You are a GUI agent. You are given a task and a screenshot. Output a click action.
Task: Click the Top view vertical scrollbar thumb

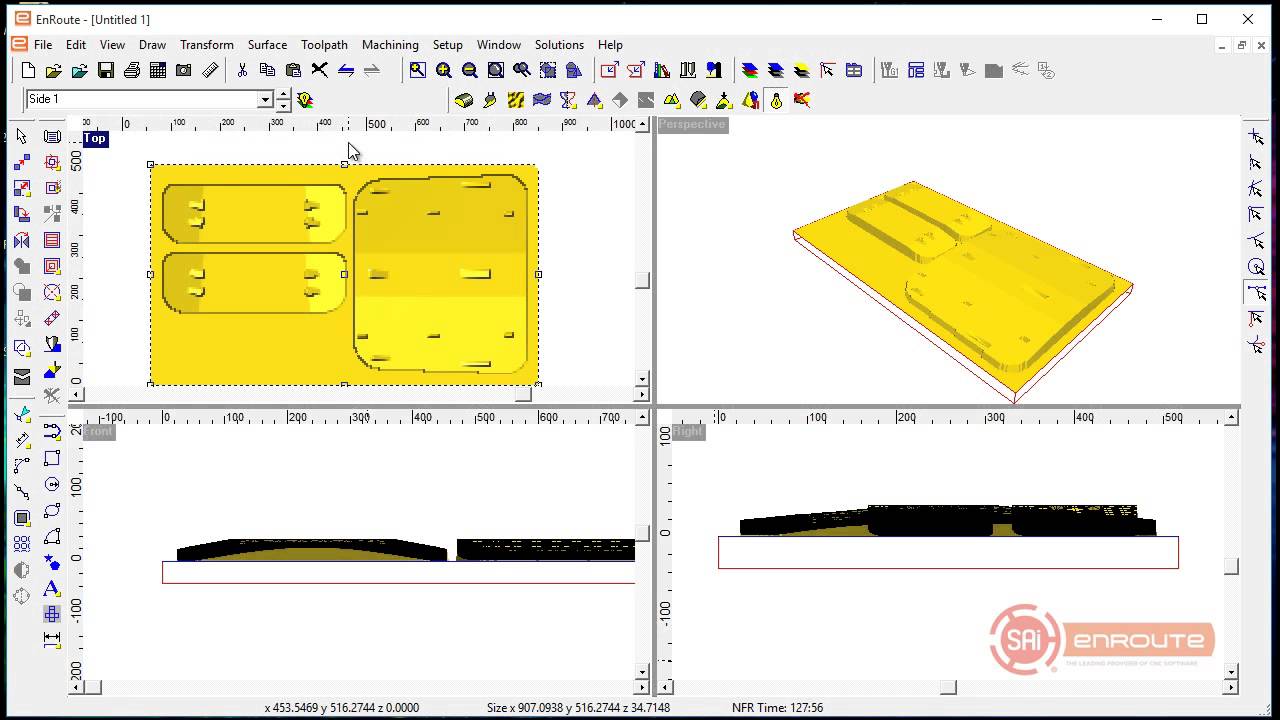642,282
